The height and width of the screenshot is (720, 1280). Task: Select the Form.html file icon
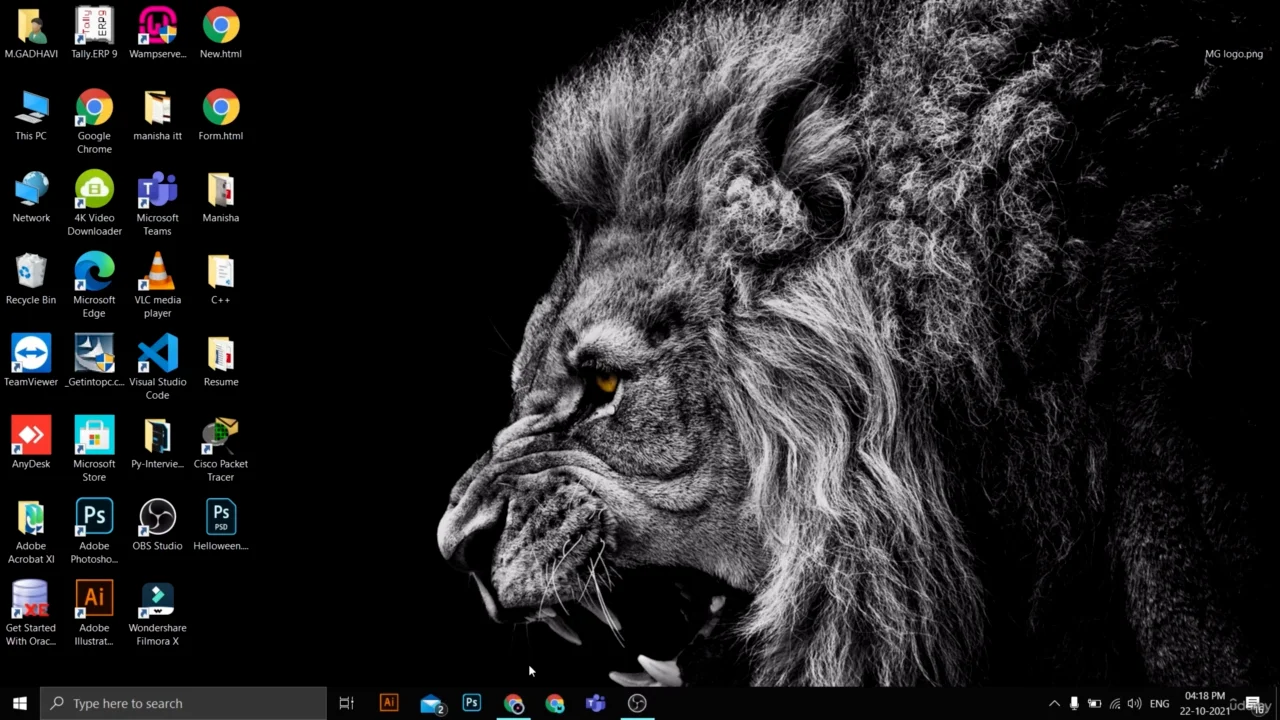tap(221, 115)
